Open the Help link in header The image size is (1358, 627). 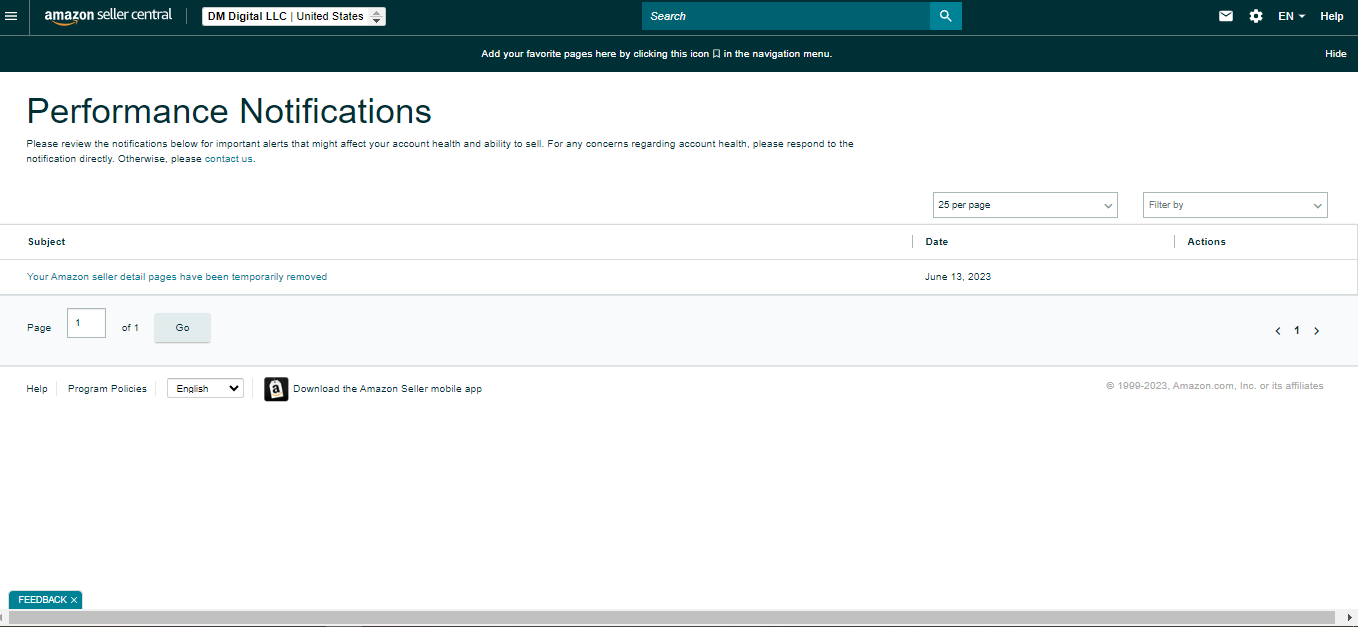tap(1332, 16)
